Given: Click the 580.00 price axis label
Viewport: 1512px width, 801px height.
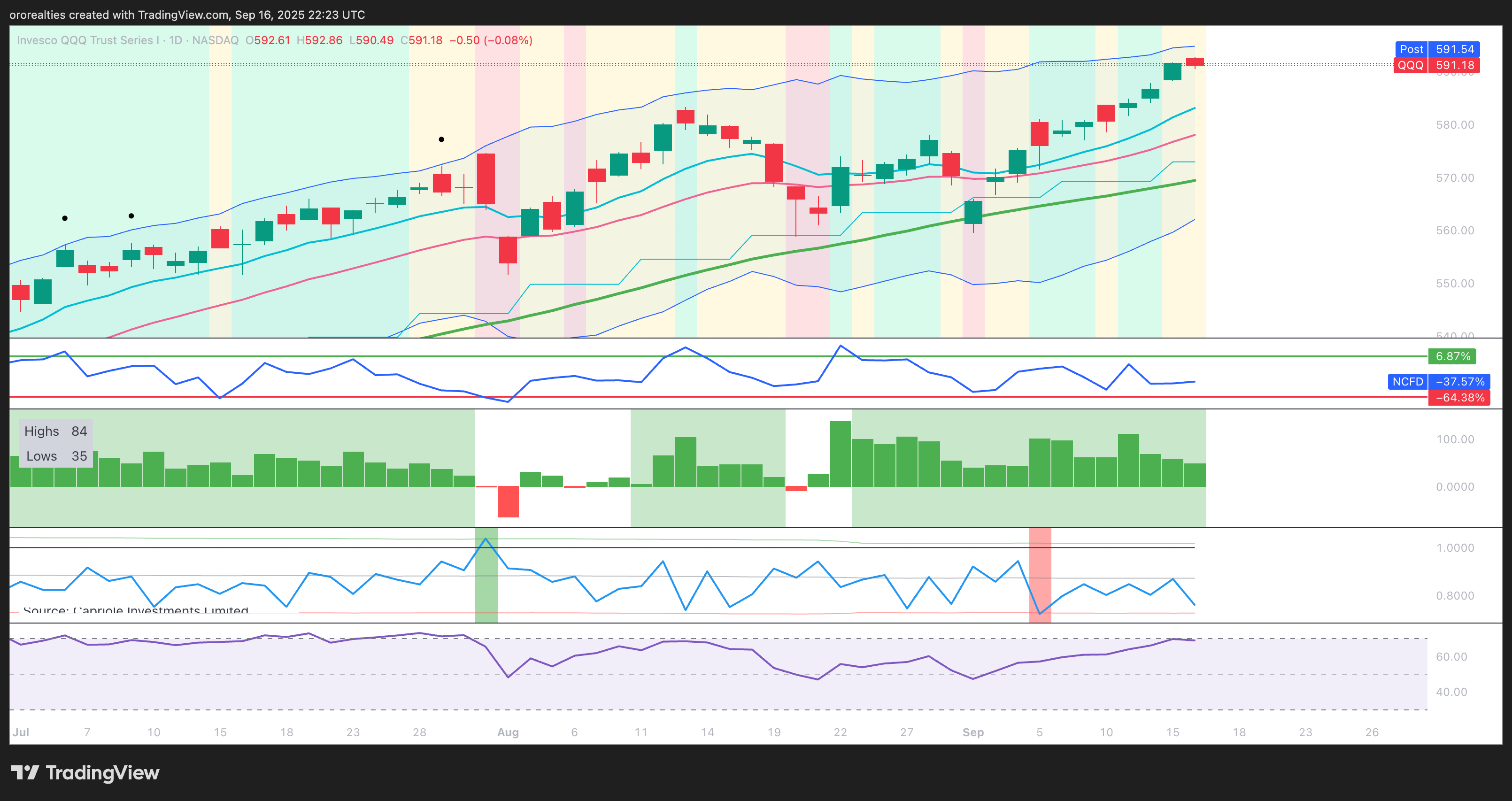Looking at the screenshot, I should (1455, 124).
